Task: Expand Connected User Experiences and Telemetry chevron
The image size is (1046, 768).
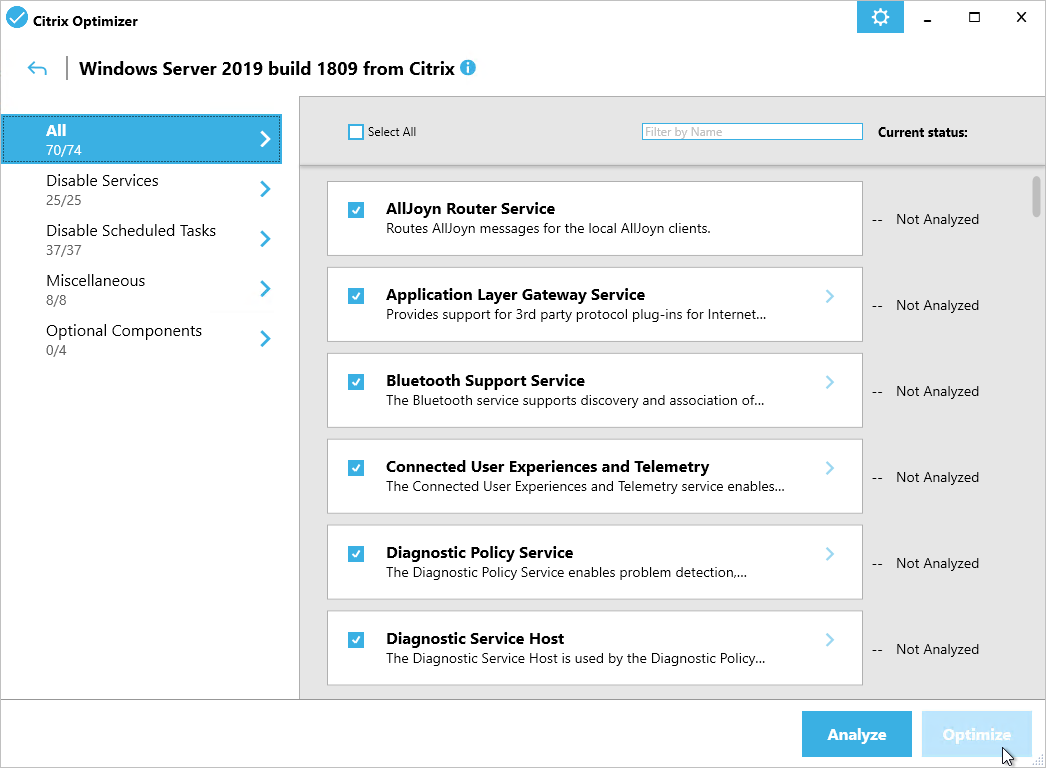Action: [830, 468]
